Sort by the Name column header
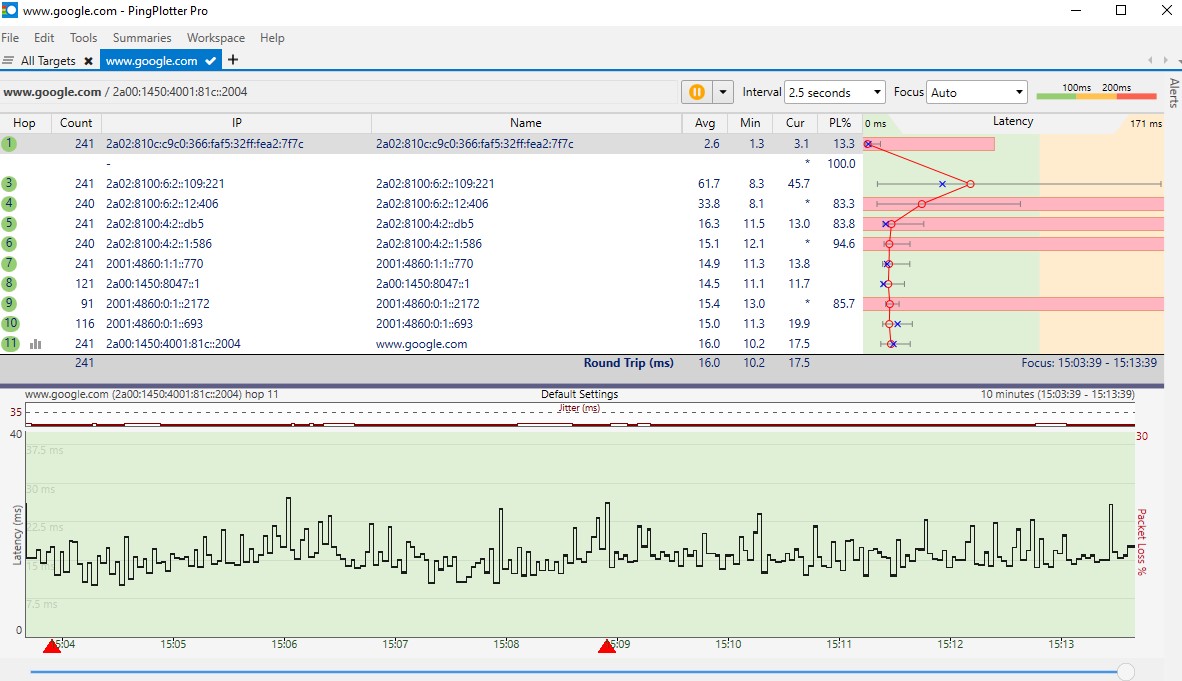1182x681 pixels. click(x=525, y=123)
